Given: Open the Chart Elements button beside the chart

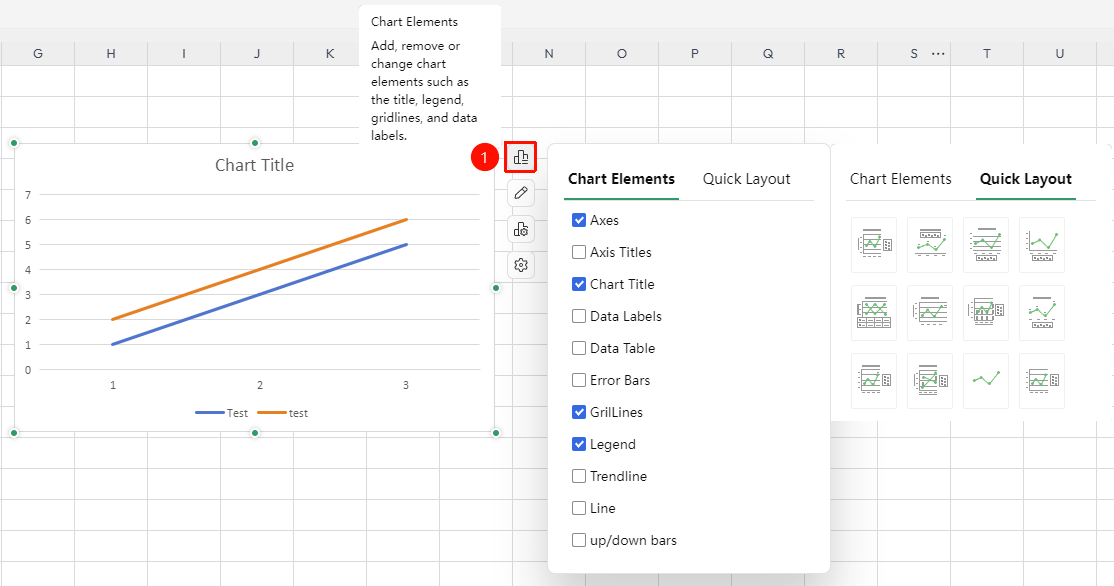Looking at the screenshot, I should (x=521, y=158).
